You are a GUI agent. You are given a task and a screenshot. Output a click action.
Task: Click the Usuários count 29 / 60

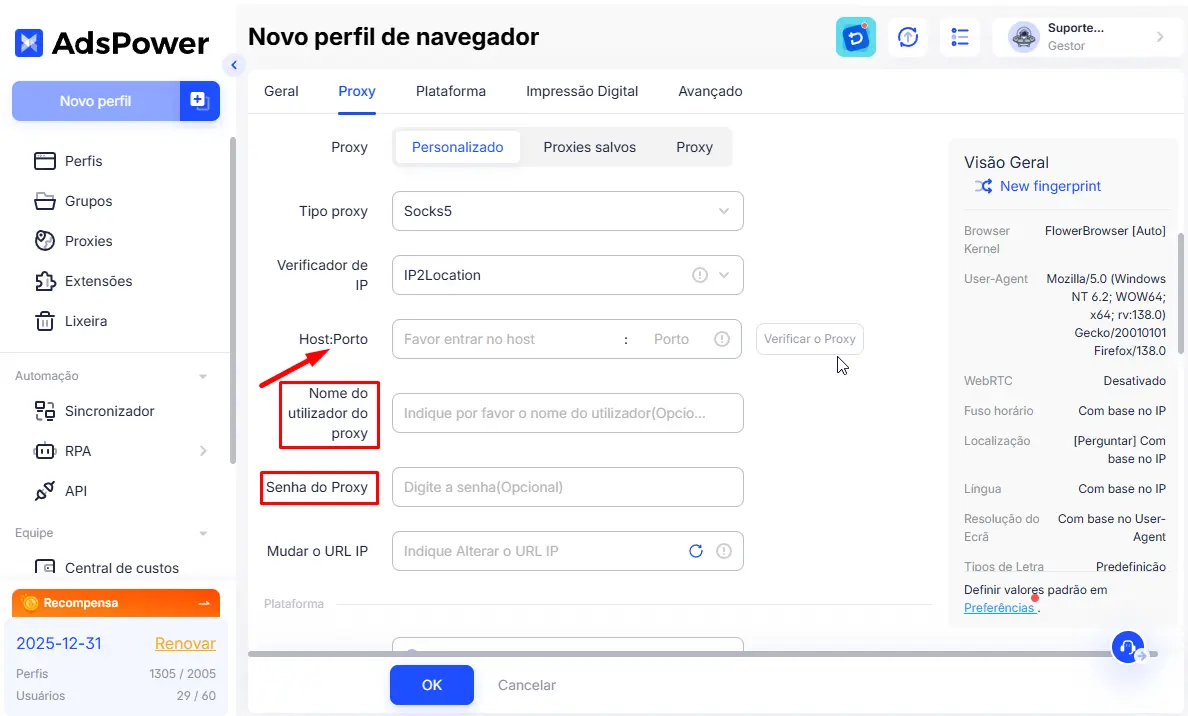pos(196,696)
